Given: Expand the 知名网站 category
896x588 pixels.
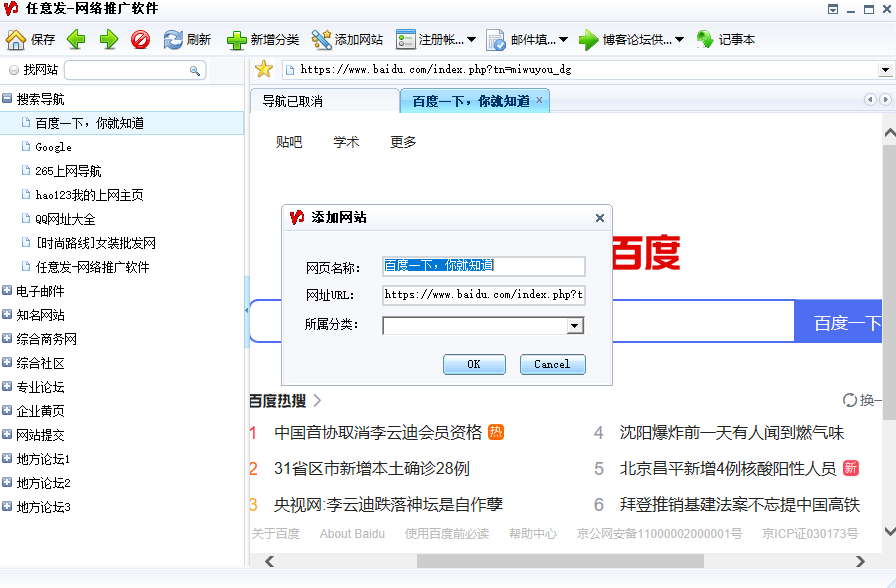Looking at the screenshot, I should (x=7, y=314).
